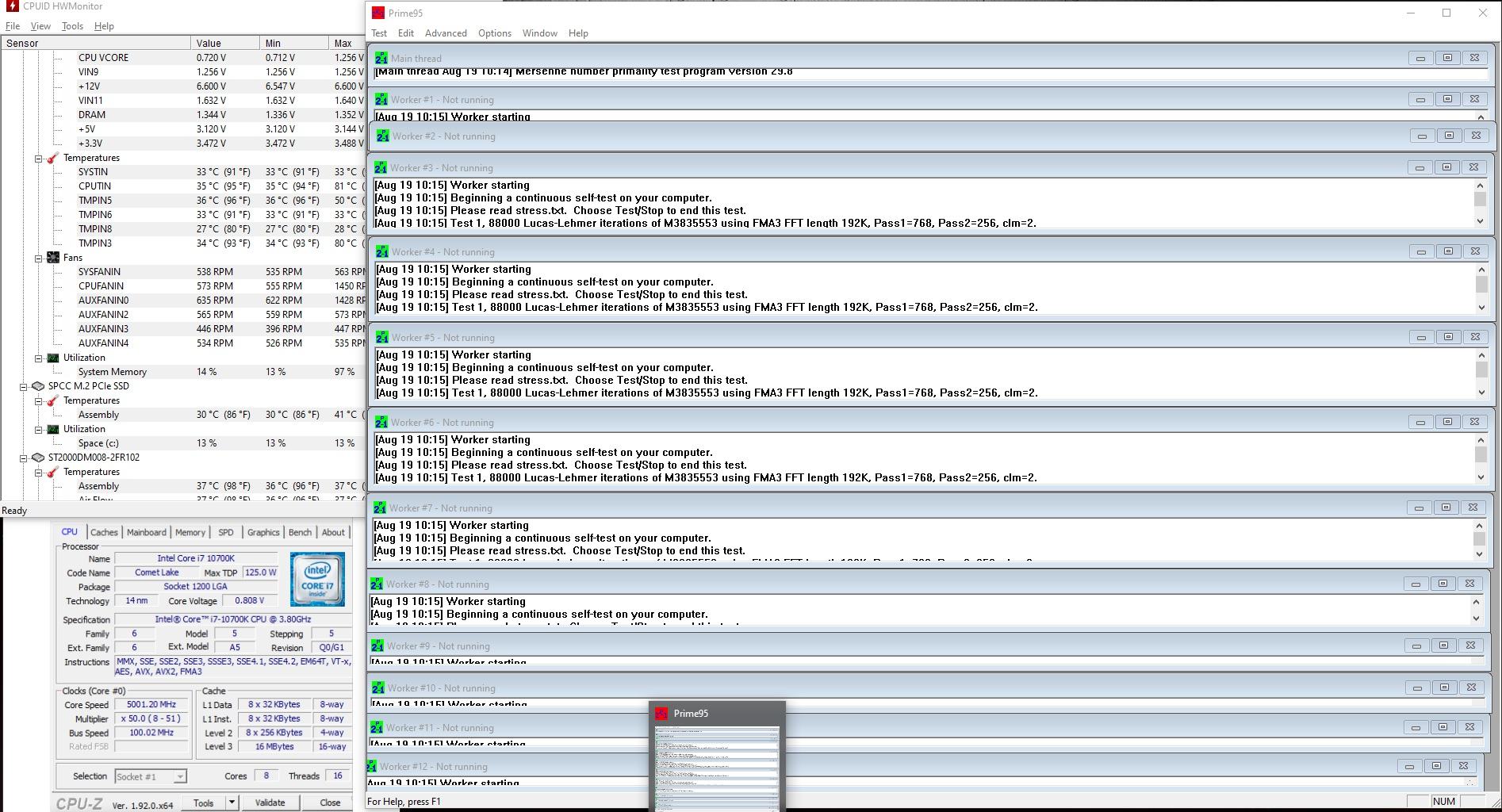Click the Main thread window icon
Screen dimensions: 1502x812
[x=381, y=58]
